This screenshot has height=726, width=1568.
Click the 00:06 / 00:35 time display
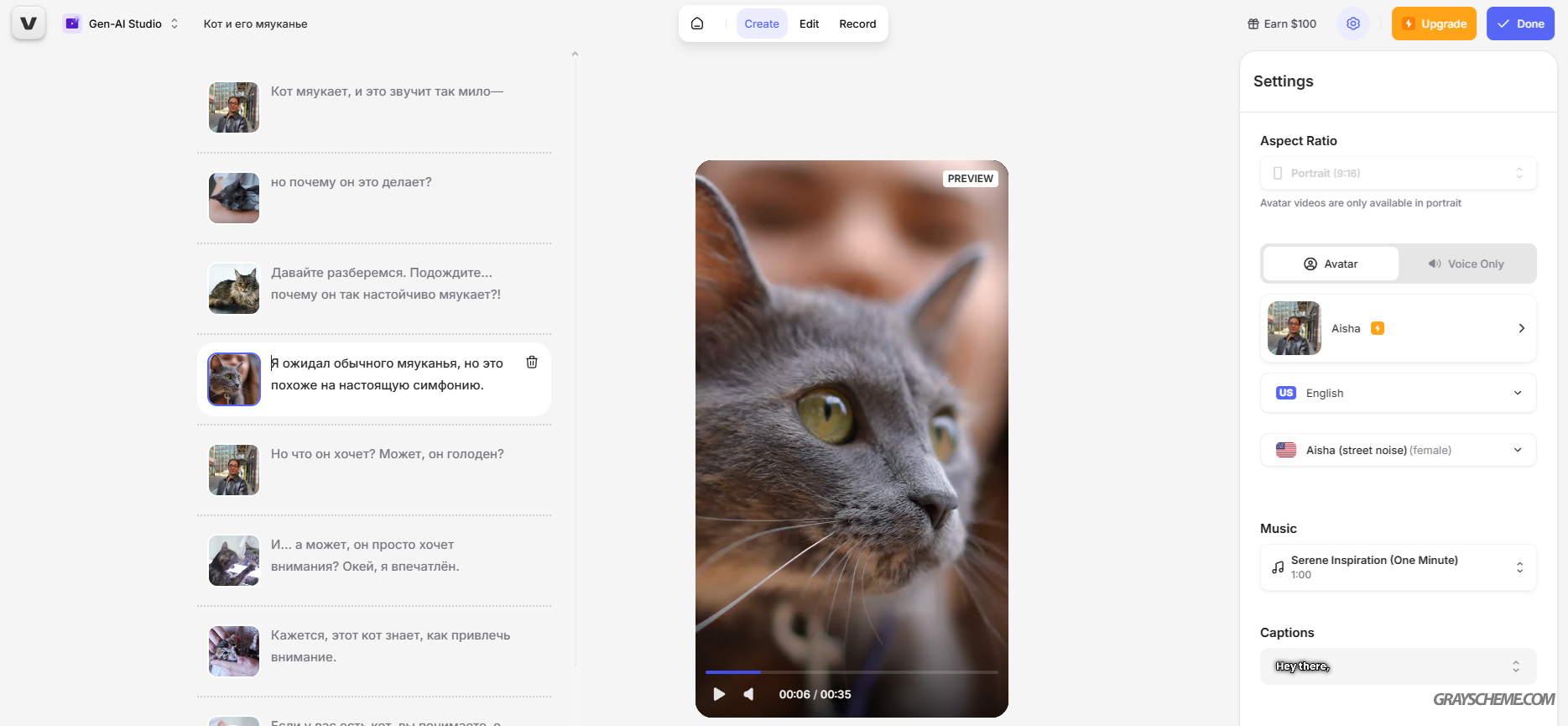click(815, 694)
